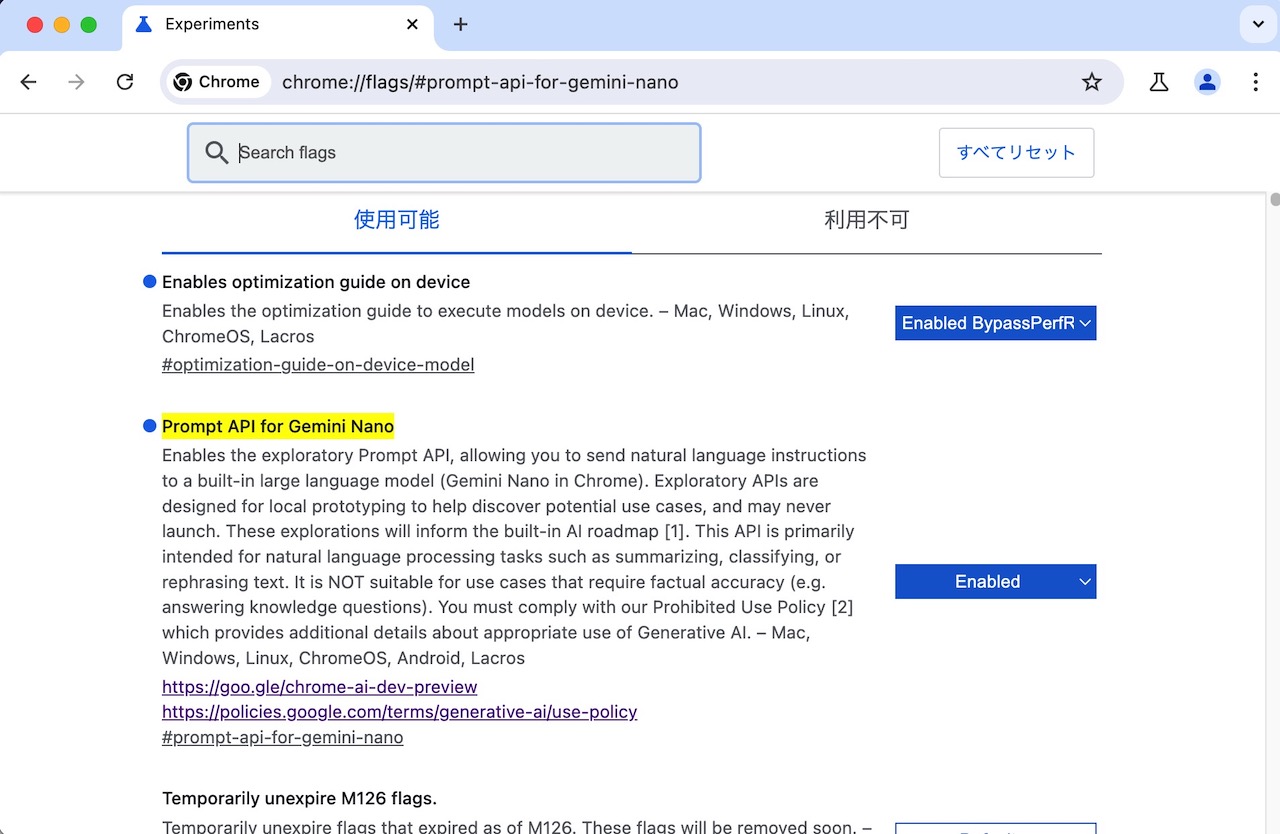1280x834 pixels.
Task: Open the Prompt API Enabled dropdown
Action: tap(996, 582)
